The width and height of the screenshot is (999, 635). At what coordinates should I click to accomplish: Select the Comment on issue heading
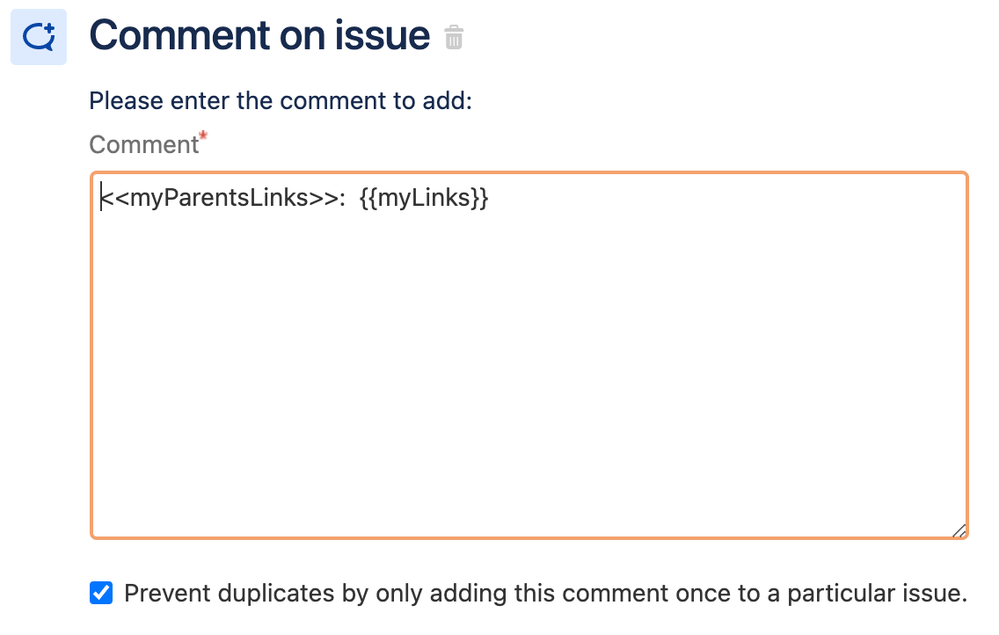tap(259, 35)
